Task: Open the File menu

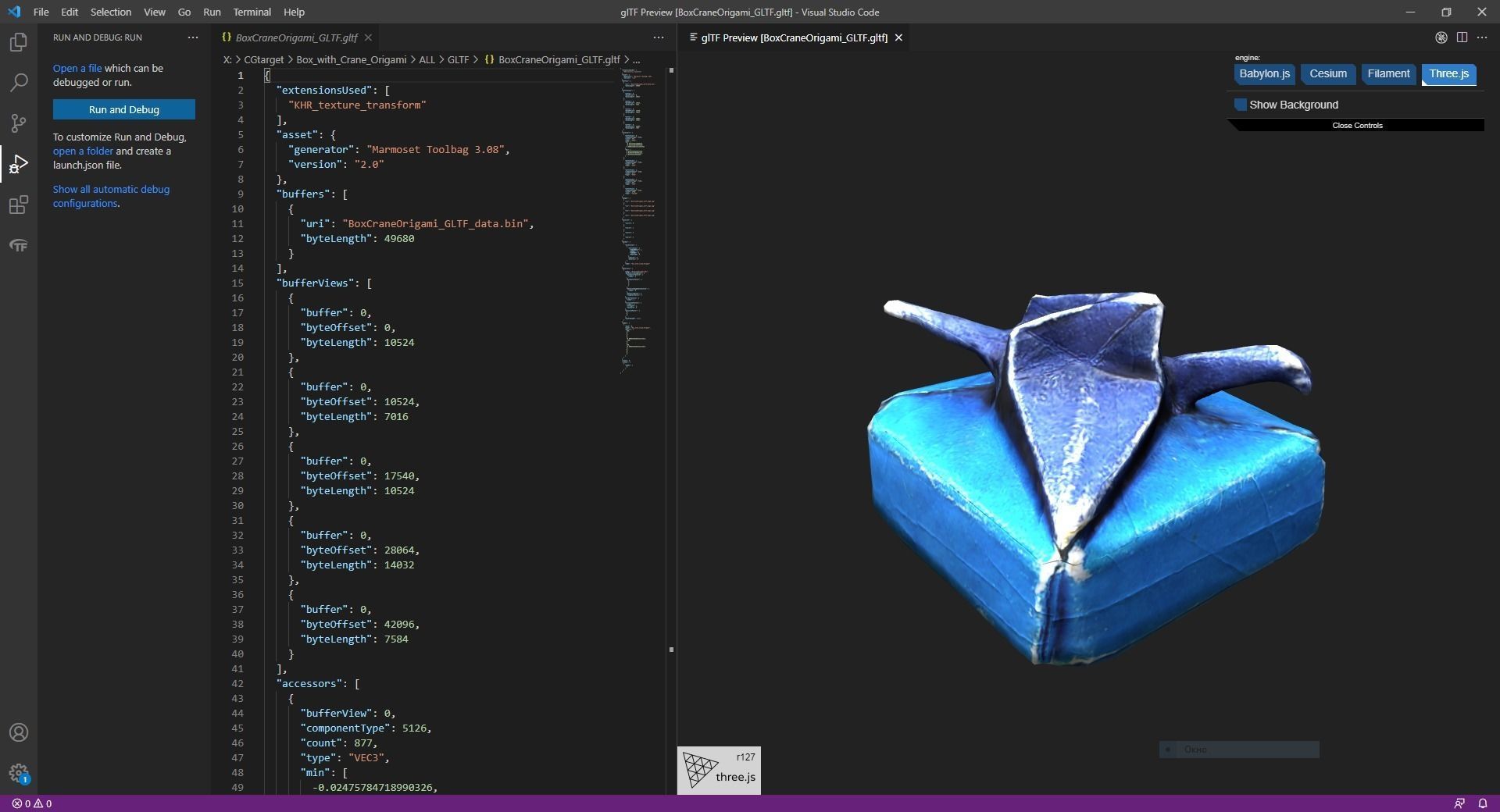Action: (41, 12)
